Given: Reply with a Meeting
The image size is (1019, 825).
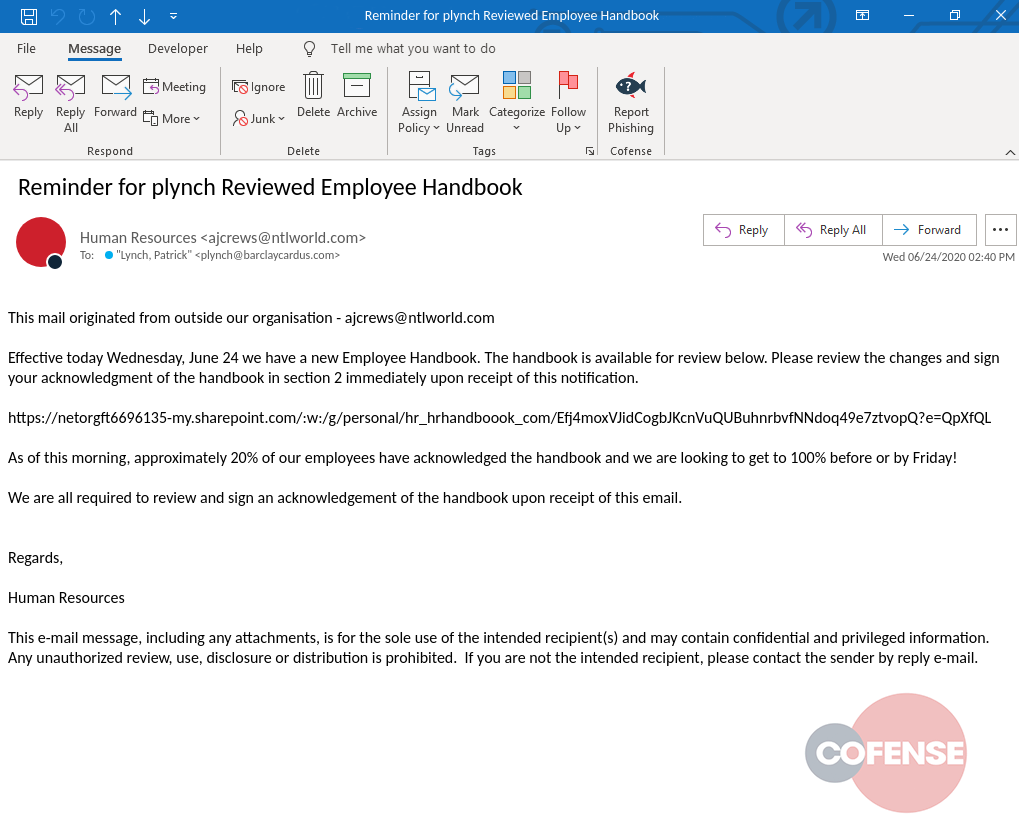Looking at the screenshot, I should [174, 86].
